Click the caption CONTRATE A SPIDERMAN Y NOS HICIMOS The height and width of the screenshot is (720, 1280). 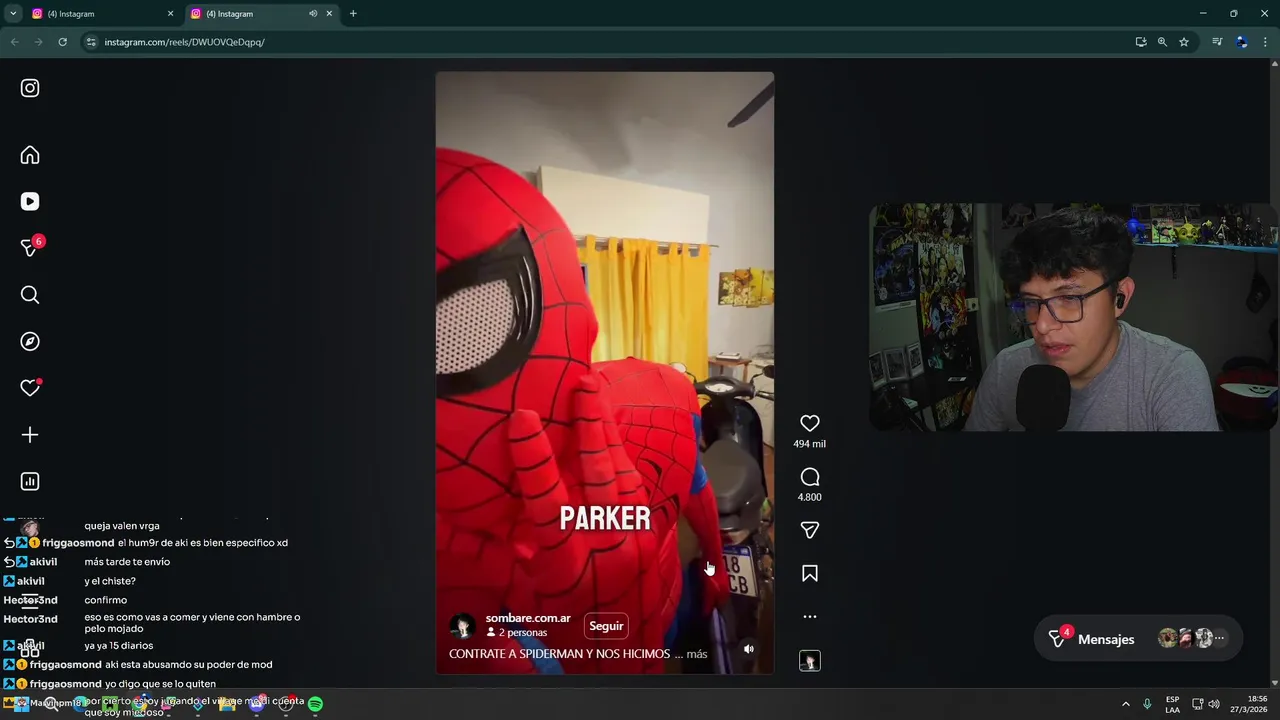pyautogui.click(x=559, y=654)
